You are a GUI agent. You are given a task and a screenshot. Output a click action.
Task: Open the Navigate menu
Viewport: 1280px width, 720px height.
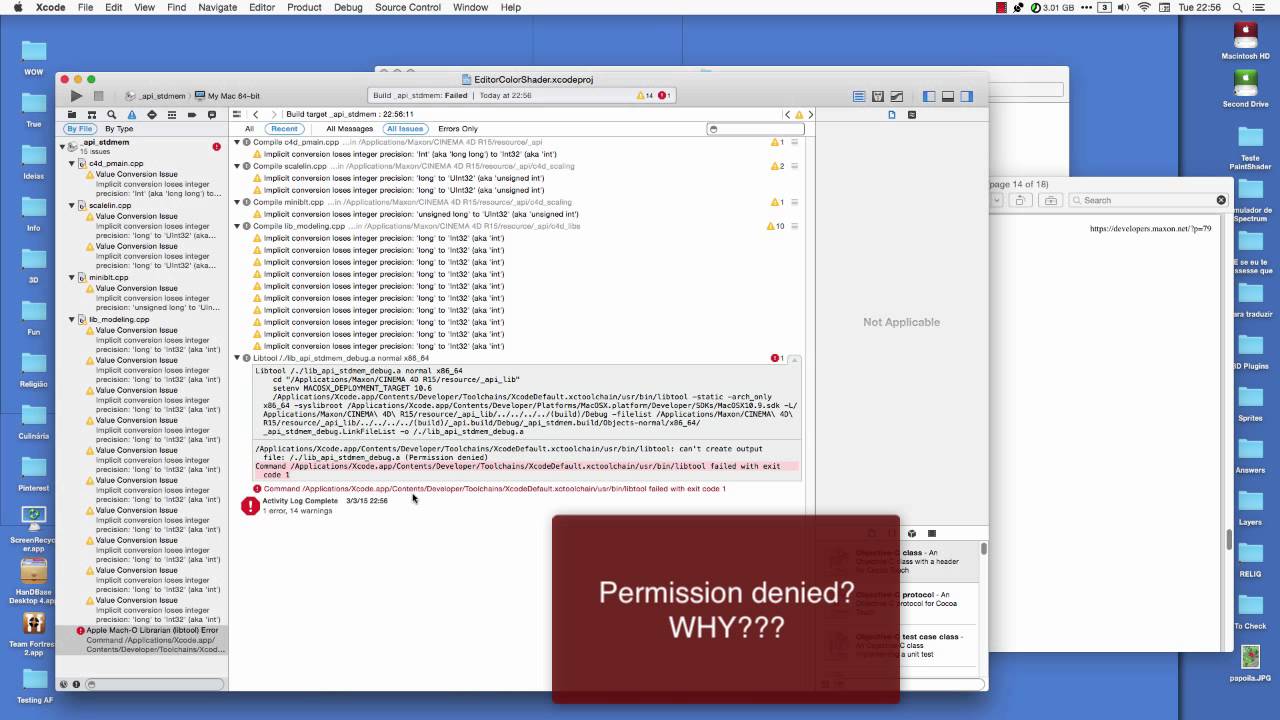pyautogui.click(x=217, y=7)
